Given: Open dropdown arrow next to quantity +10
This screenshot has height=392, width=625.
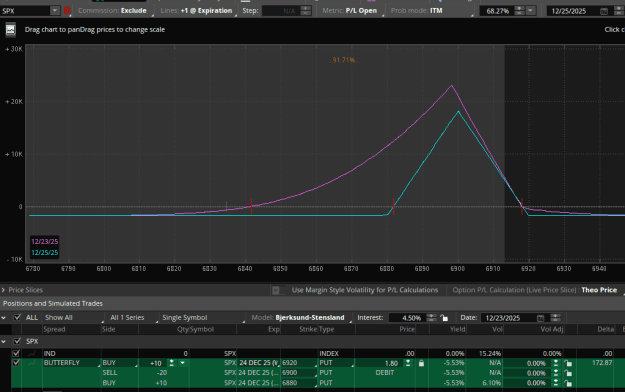Looking at the screenshot, I should click(183, 363).
